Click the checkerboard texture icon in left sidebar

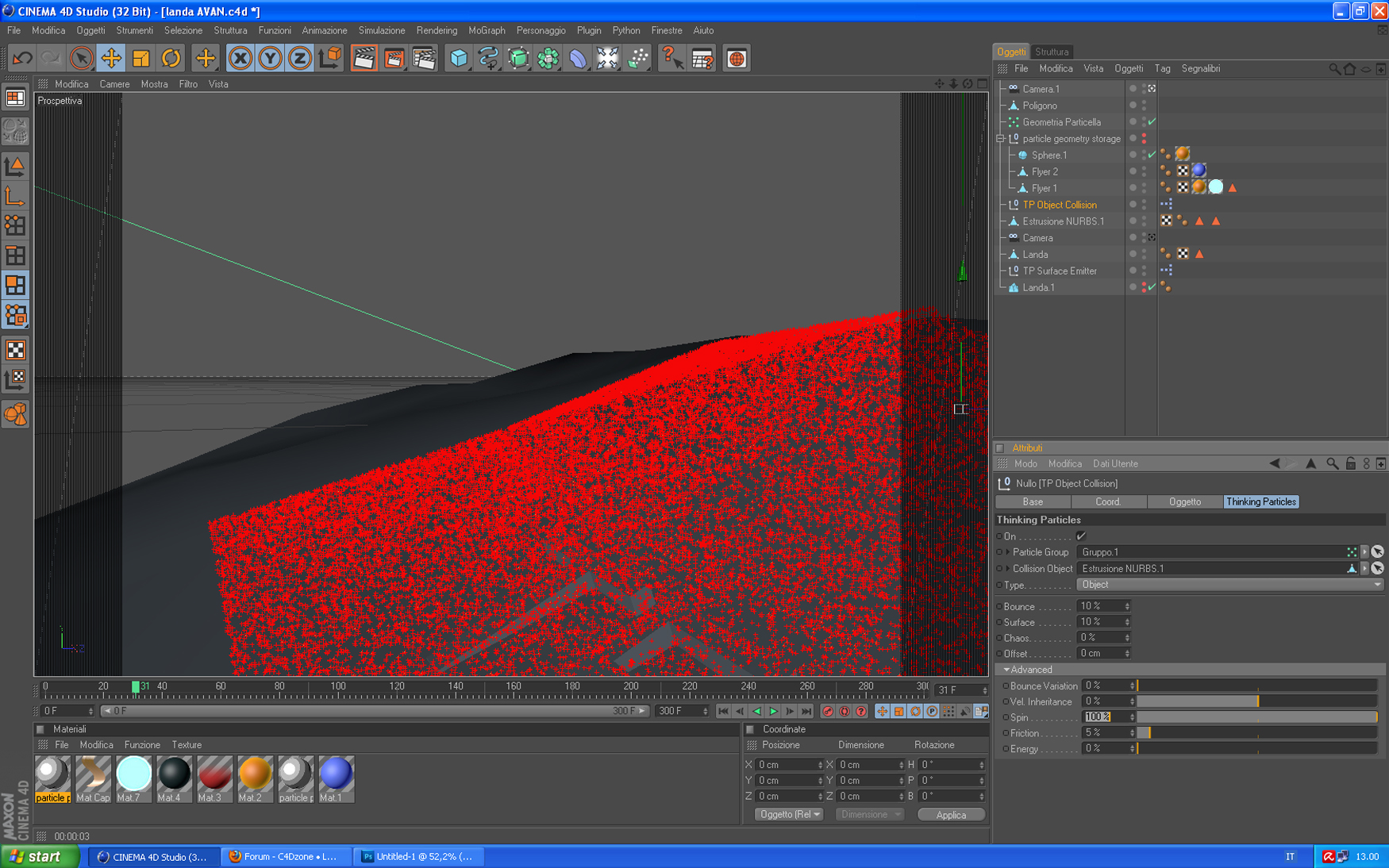tap(15, 350)
